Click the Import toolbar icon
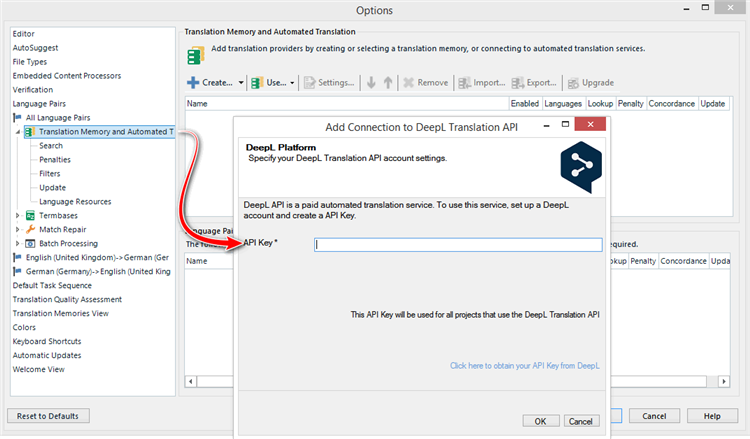 (464, 83)
